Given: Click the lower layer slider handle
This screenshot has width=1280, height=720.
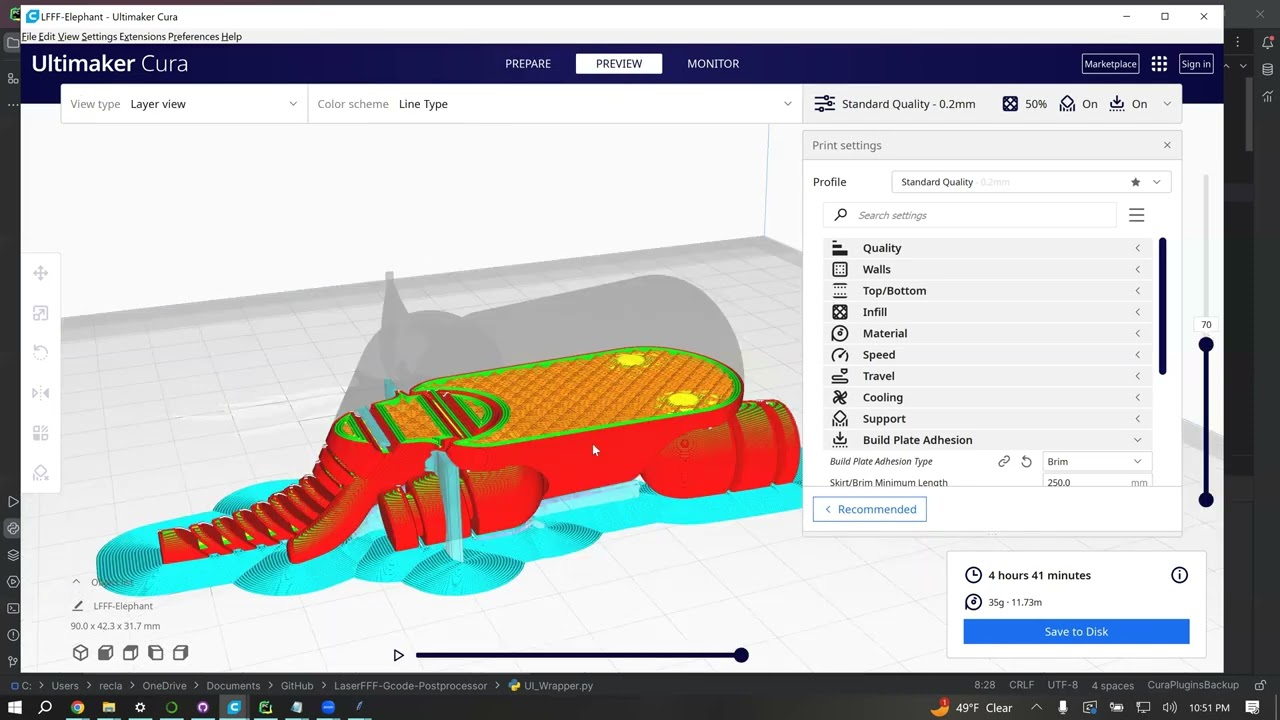Looking at the screenshot, I should [1206, 500].
